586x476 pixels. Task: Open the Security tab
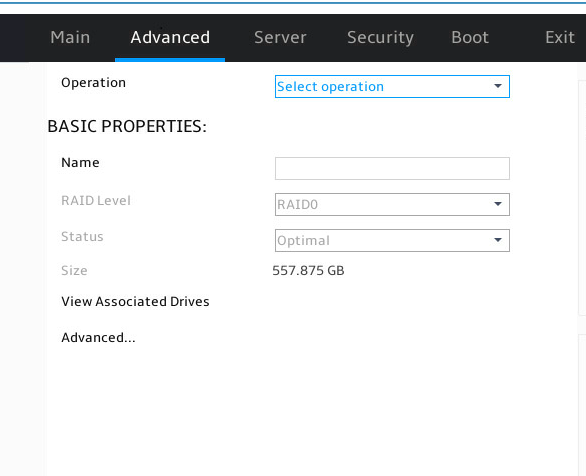point(380,37)
